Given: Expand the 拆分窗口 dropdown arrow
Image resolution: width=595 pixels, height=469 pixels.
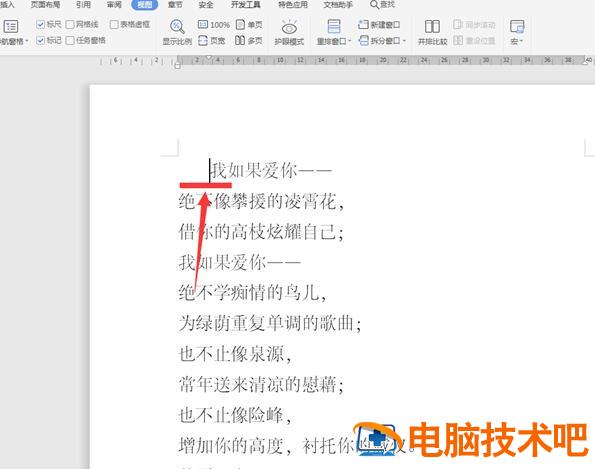Looking at the screenshot, I should pos(404,41).
